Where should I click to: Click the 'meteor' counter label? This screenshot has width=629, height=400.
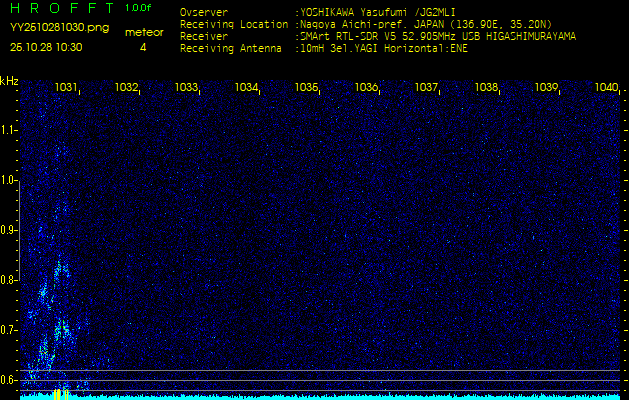point(144,33)
